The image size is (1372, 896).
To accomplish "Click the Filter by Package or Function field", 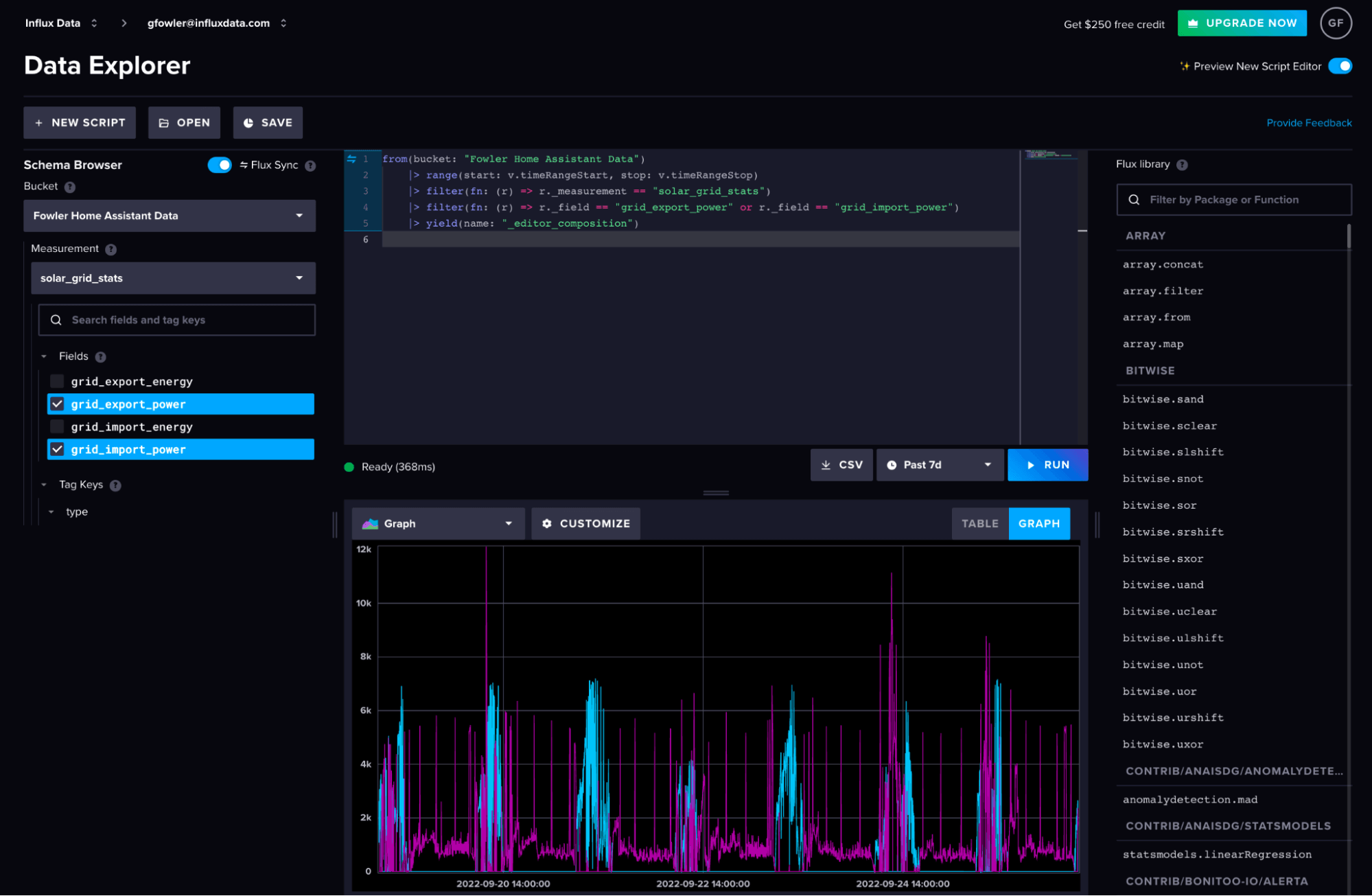I will (x=1233, y=200).
